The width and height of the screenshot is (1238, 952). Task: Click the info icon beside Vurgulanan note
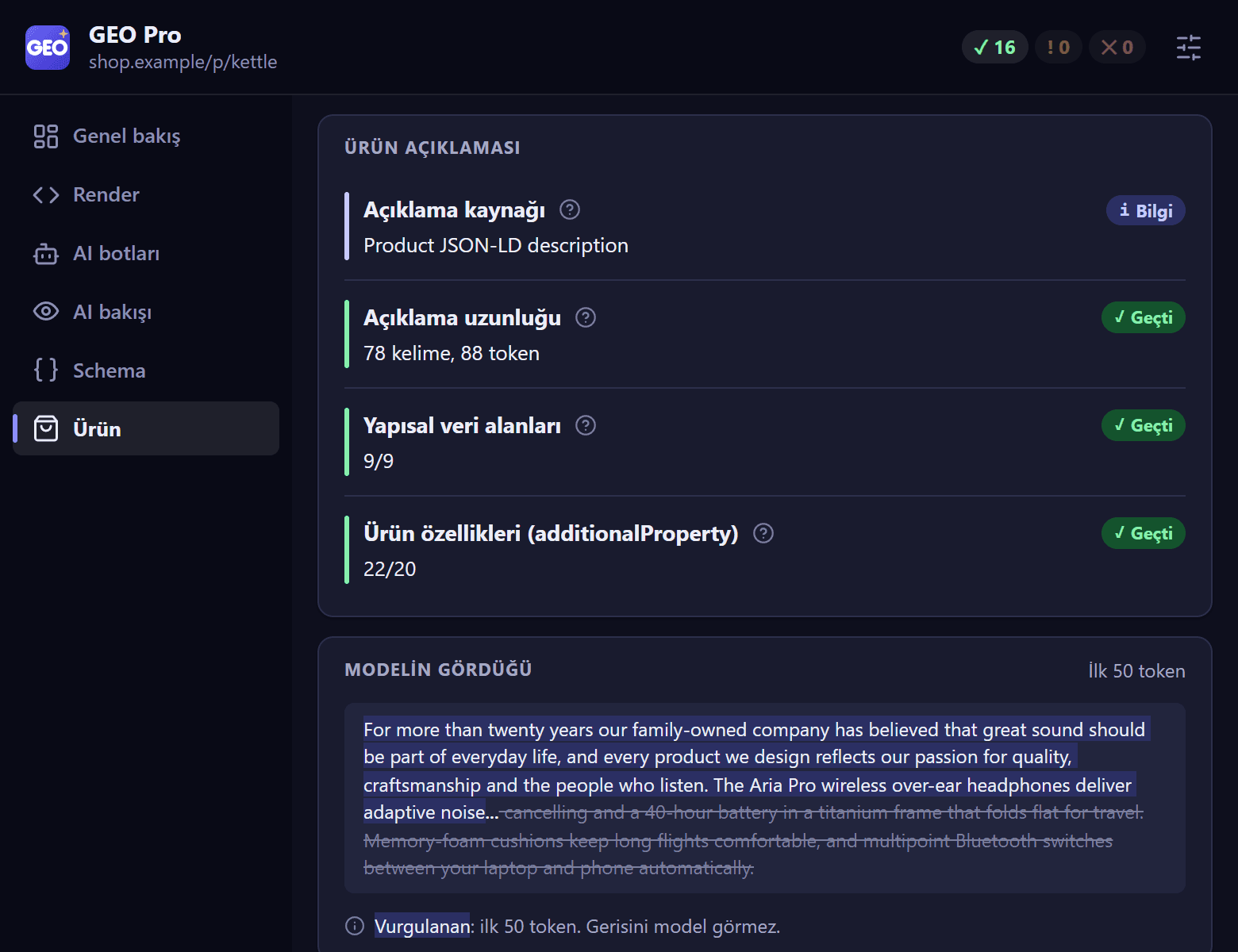[x=355, y=926]
